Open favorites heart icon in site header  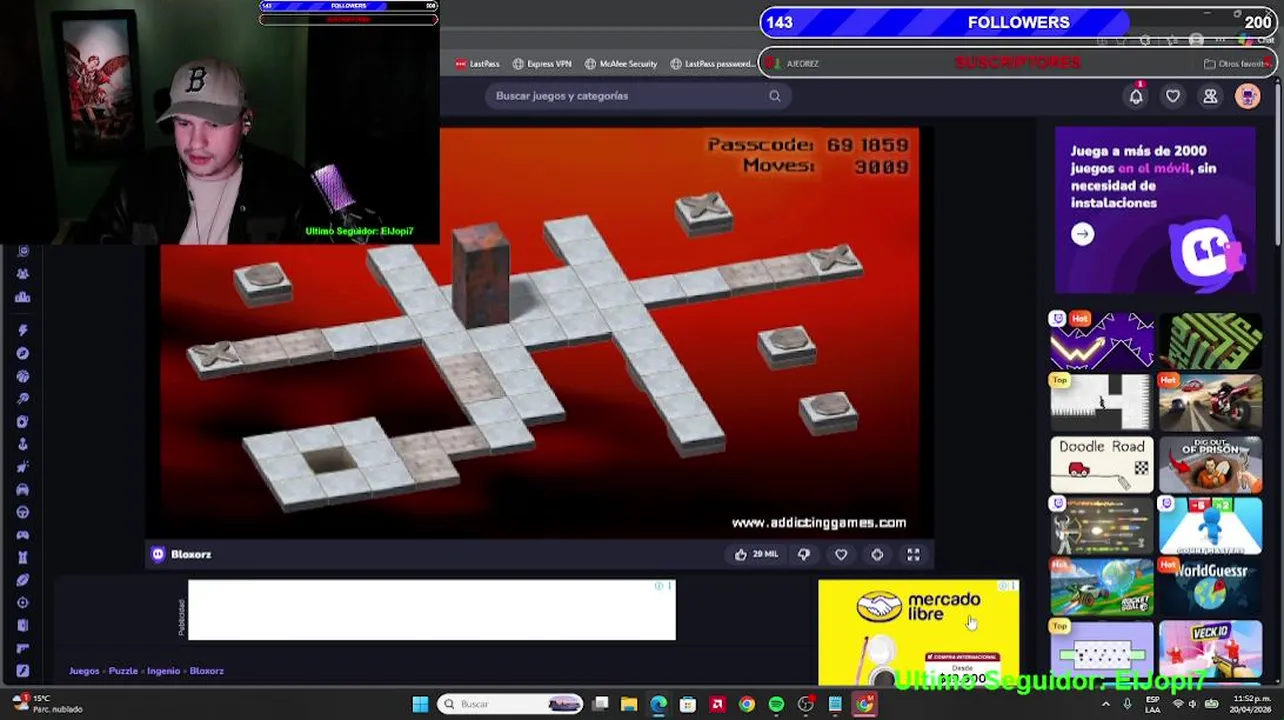1173,96
